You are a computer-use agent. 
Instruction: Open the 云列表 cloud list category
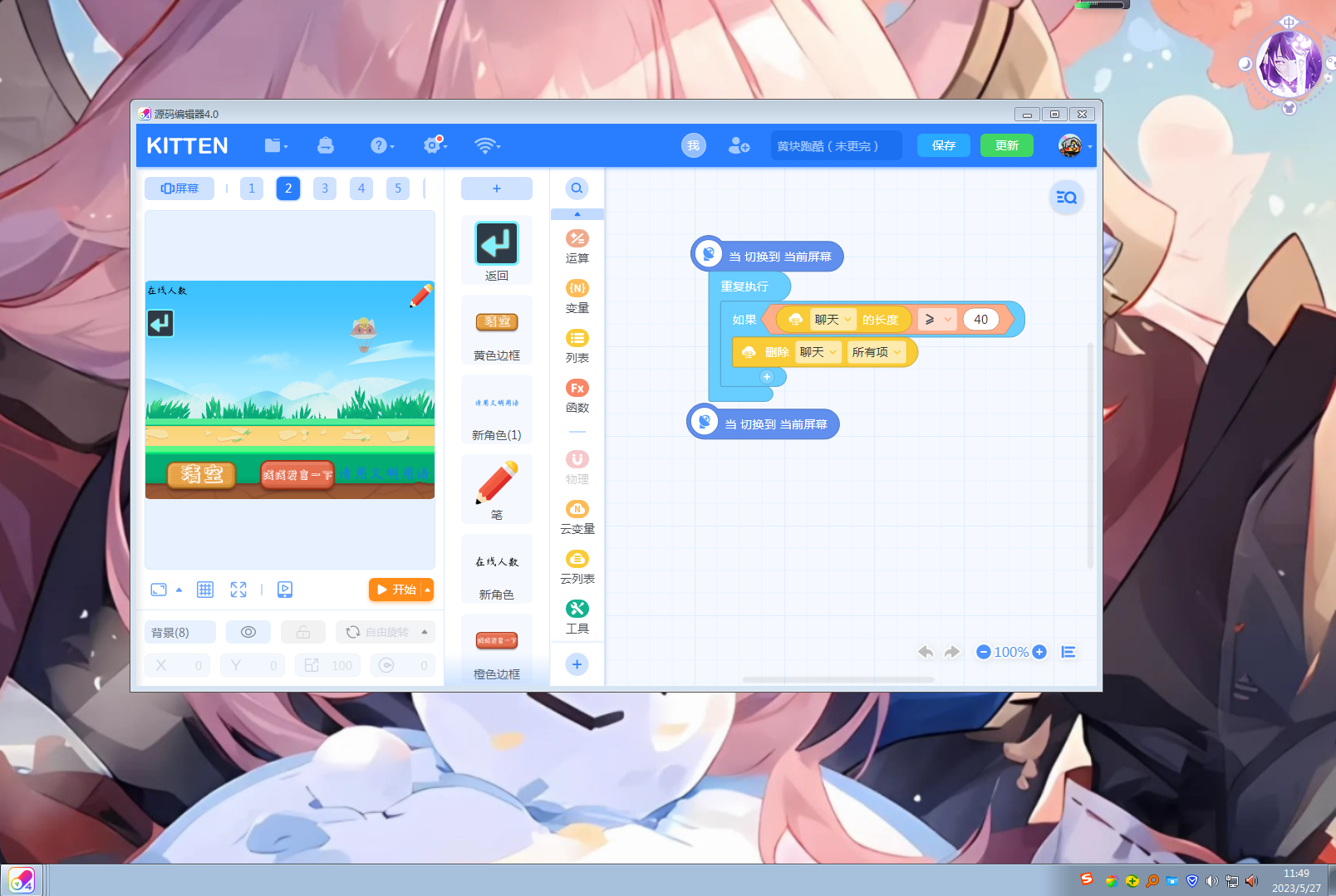click(x=577, y=567)
